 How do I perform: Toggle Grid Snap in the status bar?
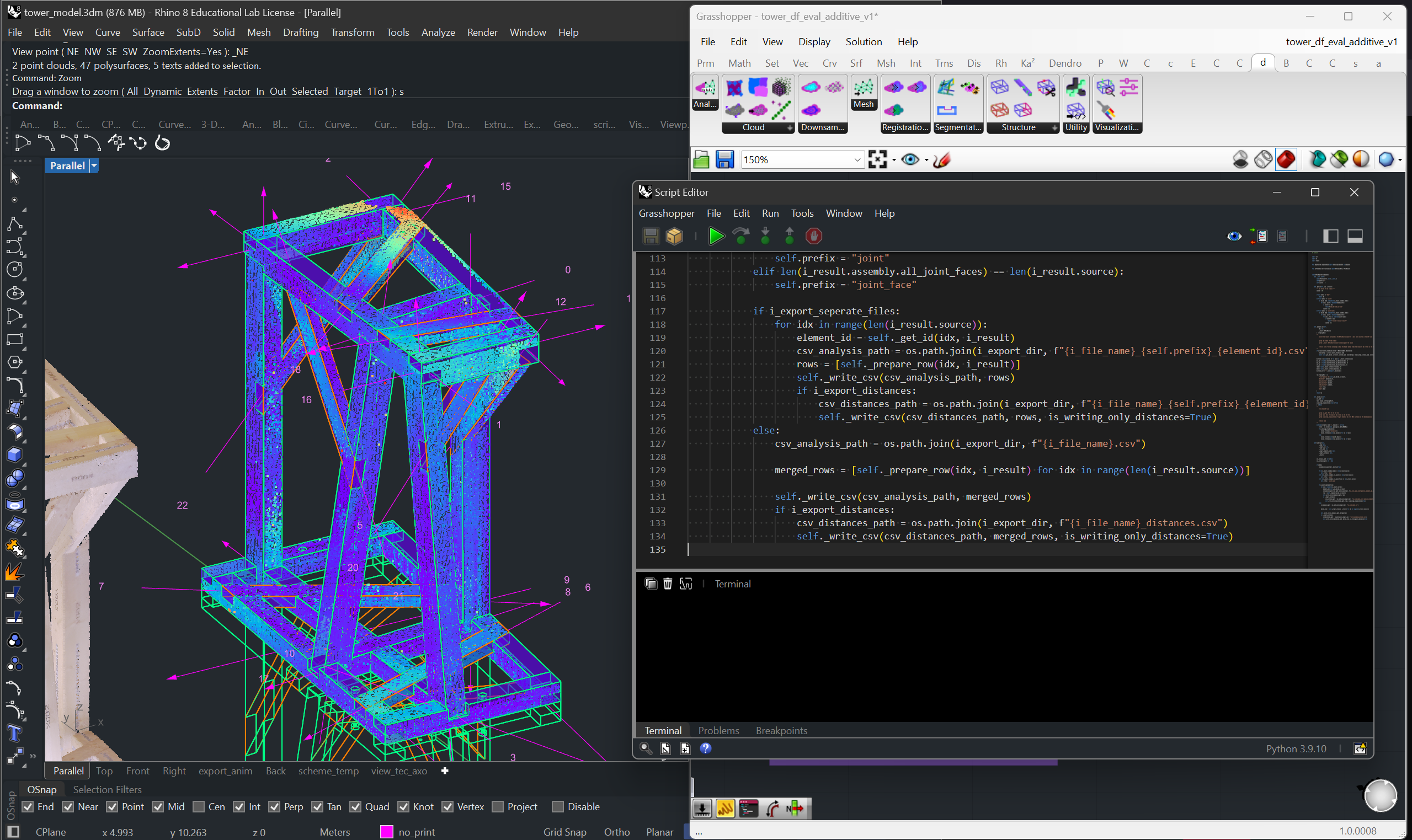[564, 832]
